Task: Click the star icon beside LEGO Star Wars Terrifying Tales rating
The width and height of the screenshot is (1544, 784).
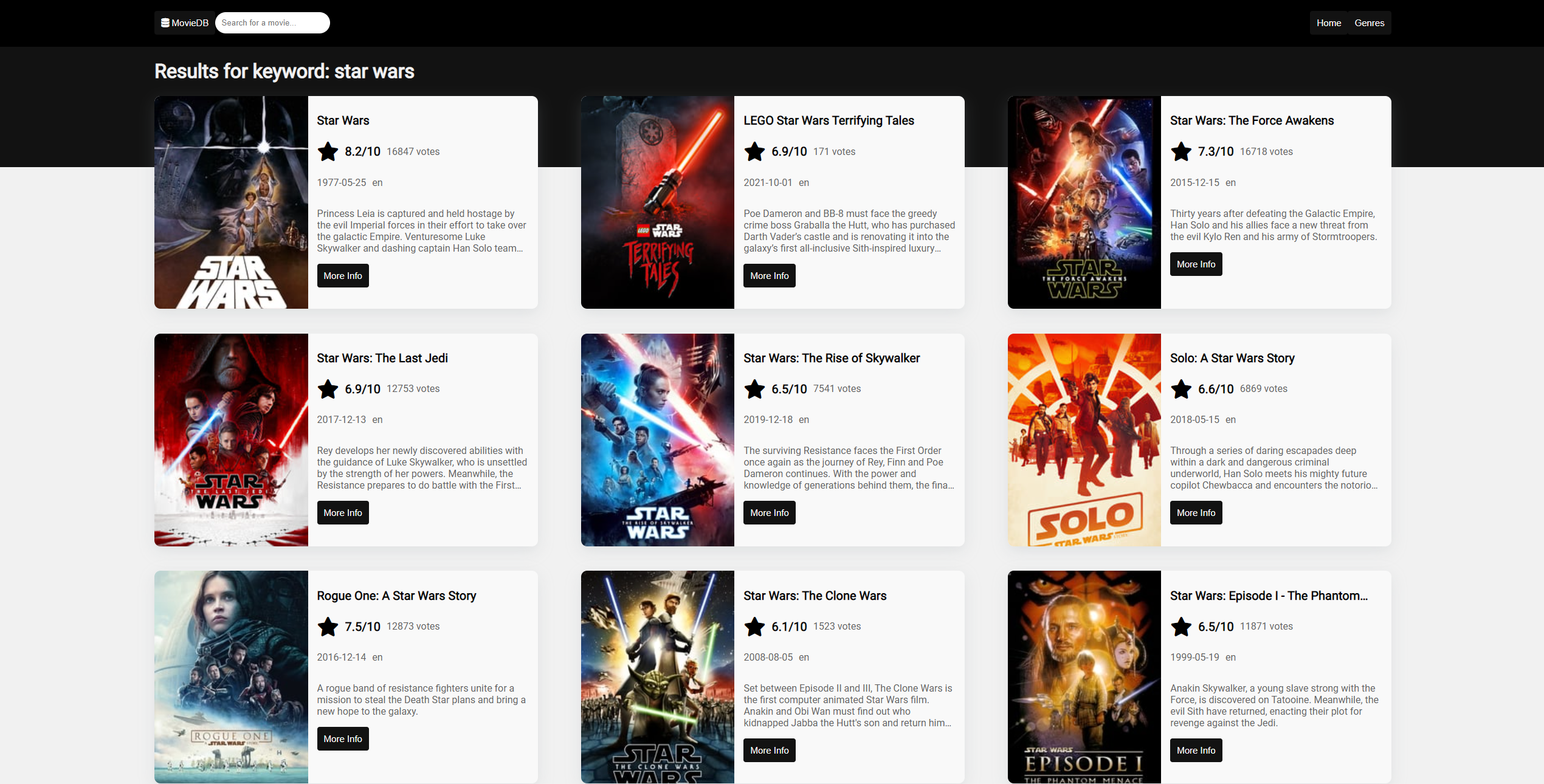Action: coord(754,152)
